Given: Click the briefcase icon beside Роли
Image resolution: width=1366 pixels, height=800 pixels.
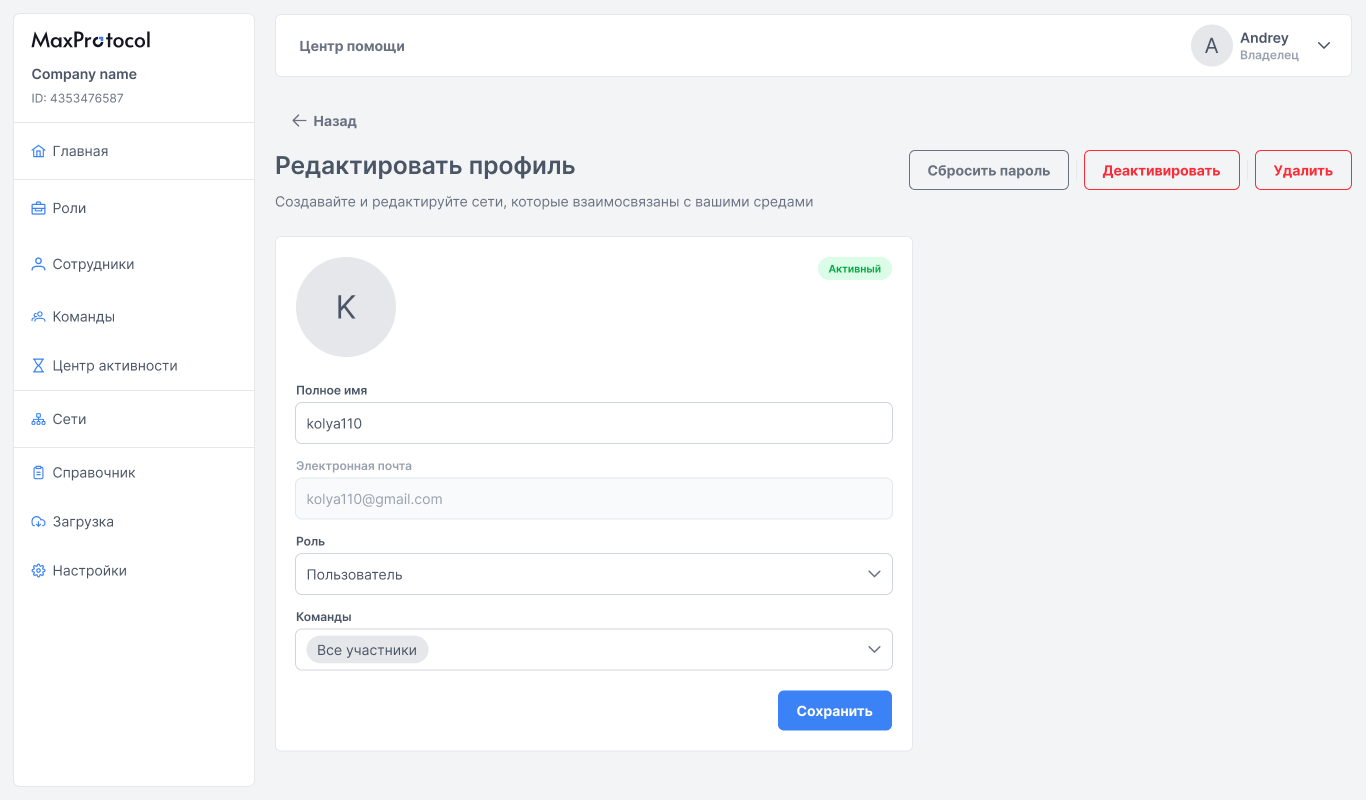Looking at the screenshot, I should [x=39, y=209].
